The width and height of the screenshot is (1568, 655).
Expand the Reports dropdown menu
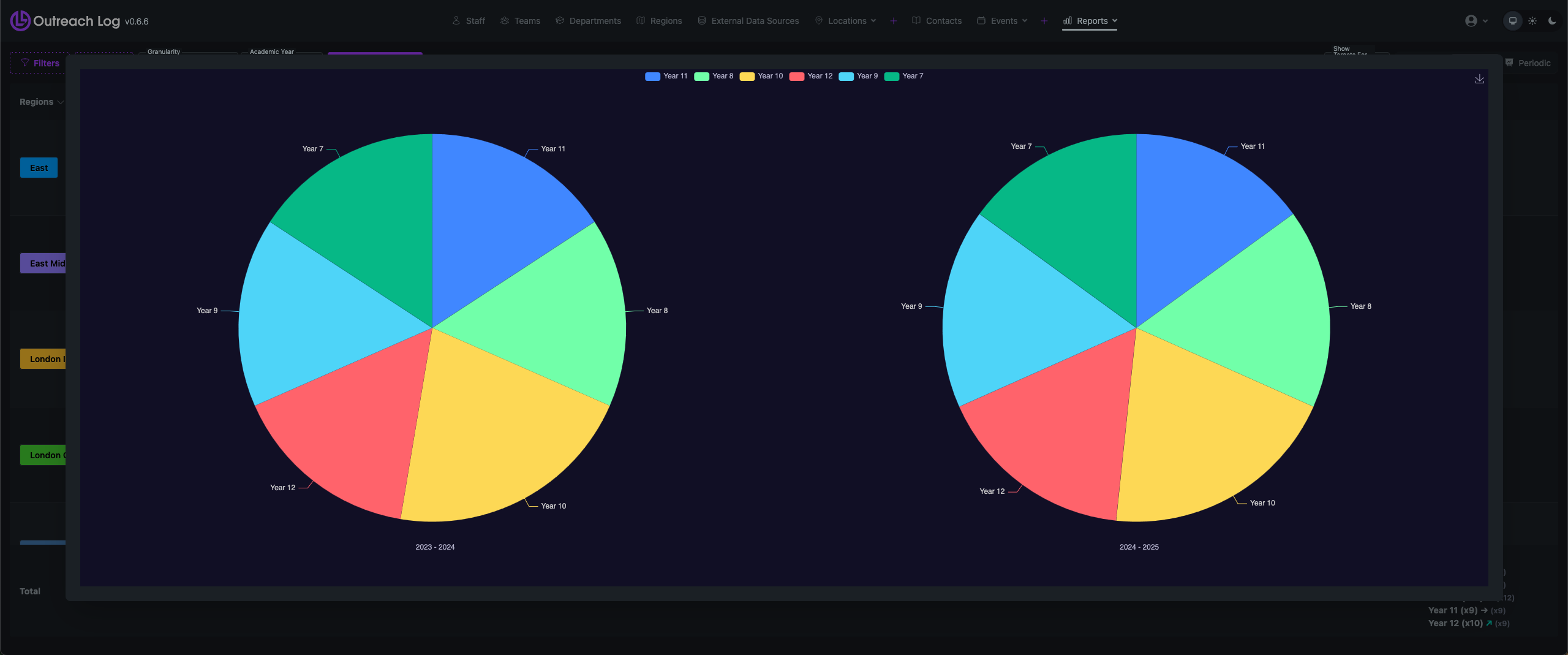point(1090,21)
